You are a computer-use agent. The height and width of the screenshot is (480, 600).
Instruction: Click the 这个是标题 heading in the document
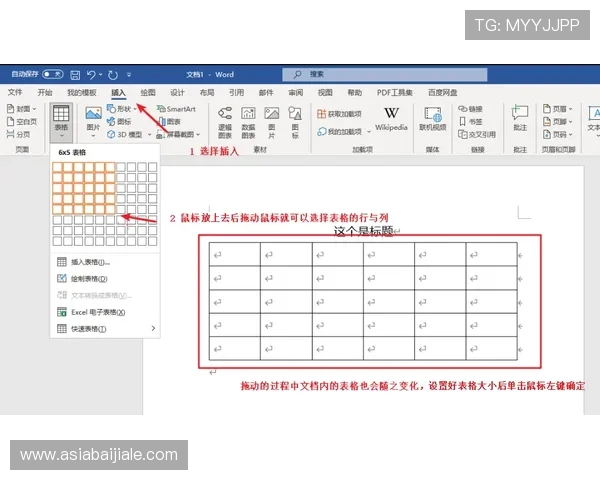click(x=364, y=231)
